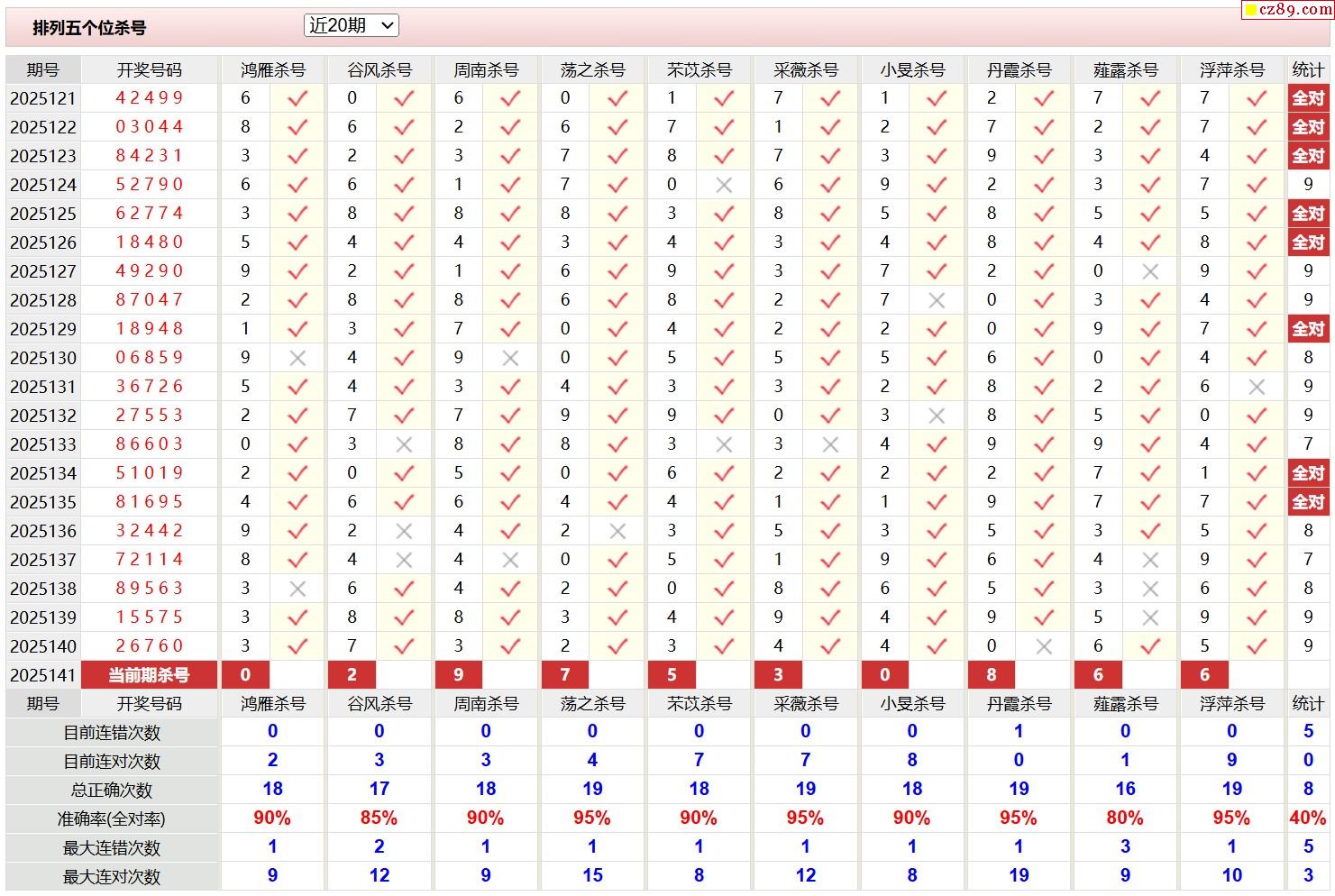Click the cross mark for 周南杀号 in row 2025137
The height and width of the screenshot is (896, 1335).
tap(510, 560)
